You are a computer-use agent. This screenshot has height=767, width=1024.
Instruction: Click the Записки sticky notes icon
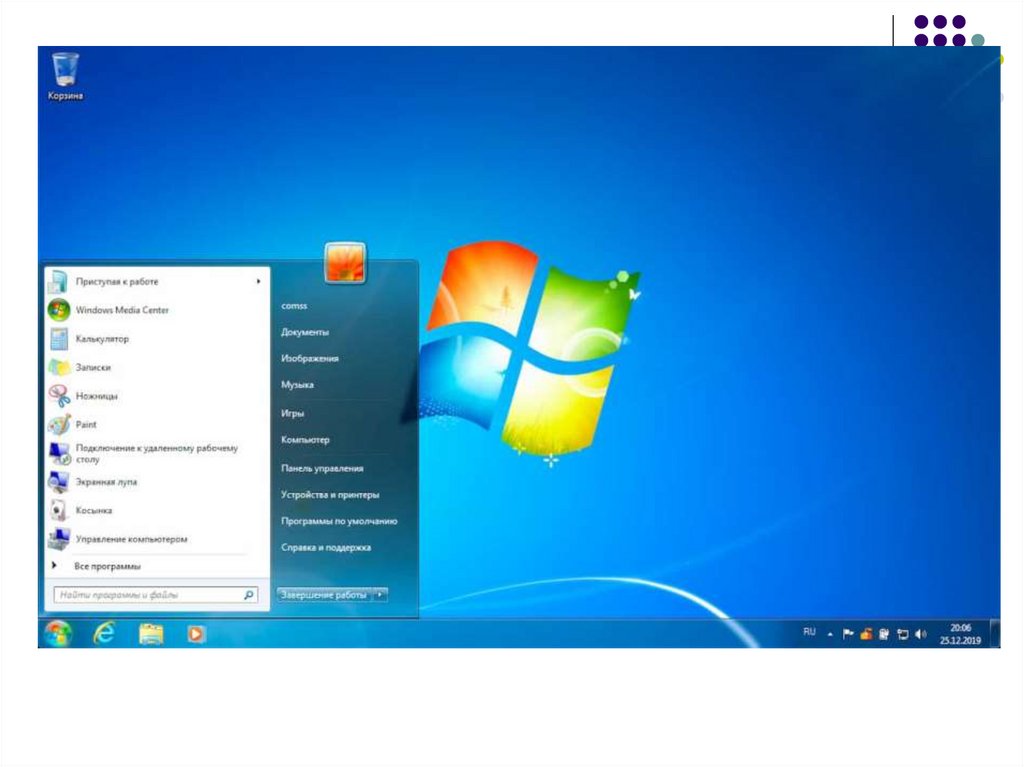[x=59, y=367]
